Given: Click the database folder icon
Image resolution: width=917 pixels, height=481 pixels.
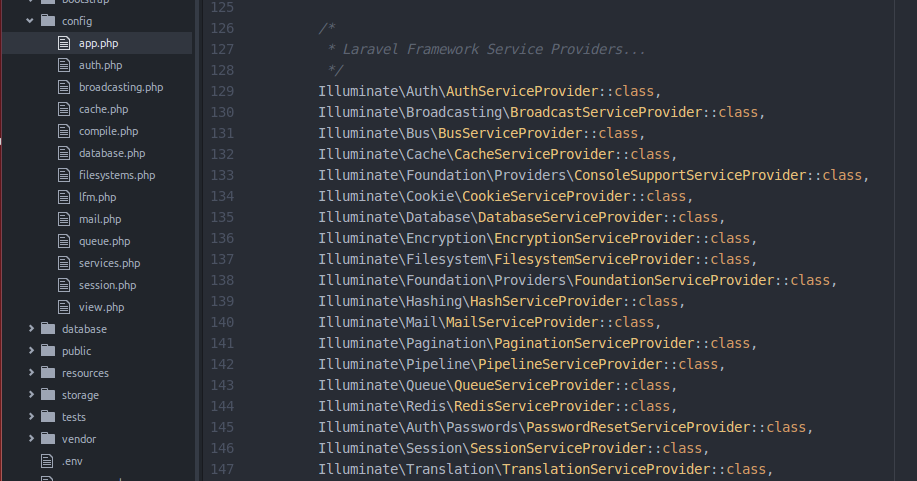Looking at the screenshot, I should tap(48, 328).
